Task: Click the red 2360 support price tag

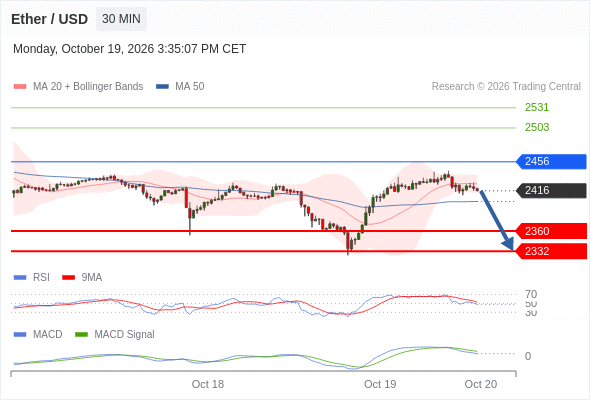Action: click(x=551, y=231)
